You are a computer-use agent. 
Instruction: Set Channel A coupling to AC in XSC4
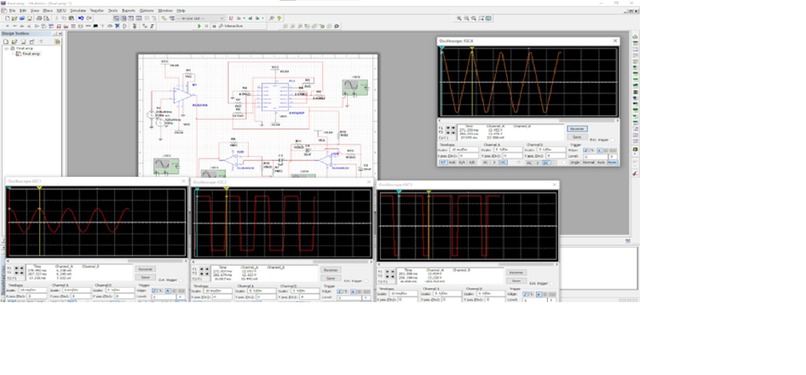click(485, 162)
